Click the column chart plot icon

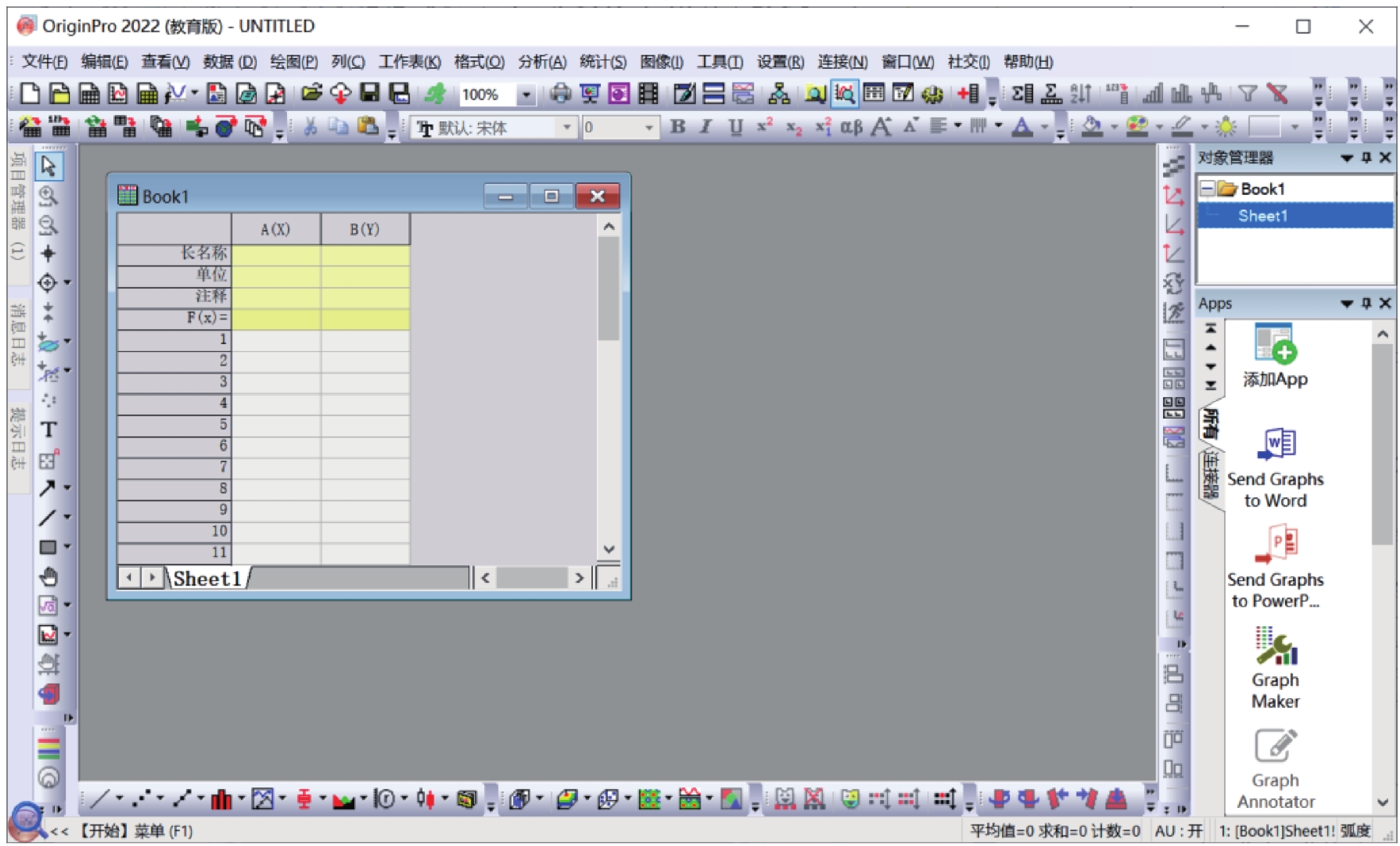[x=221, y=799]
